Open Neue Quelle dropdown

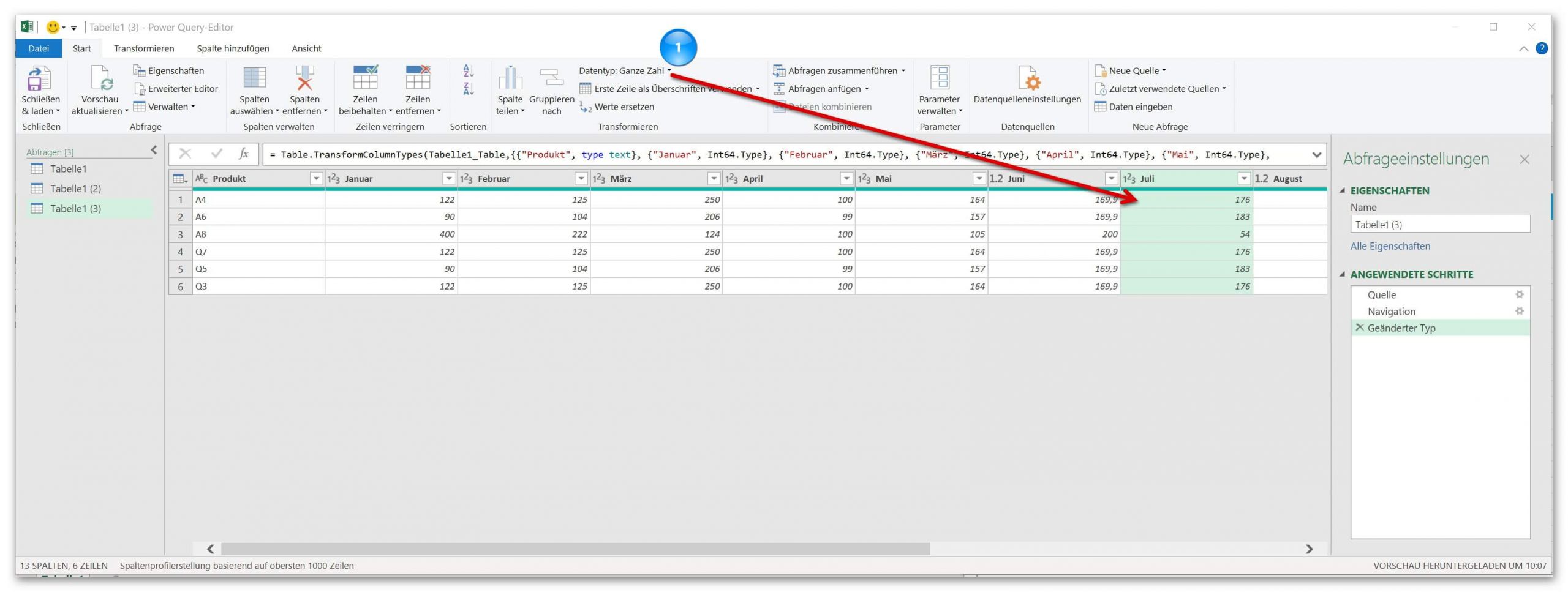point(1131,71)
